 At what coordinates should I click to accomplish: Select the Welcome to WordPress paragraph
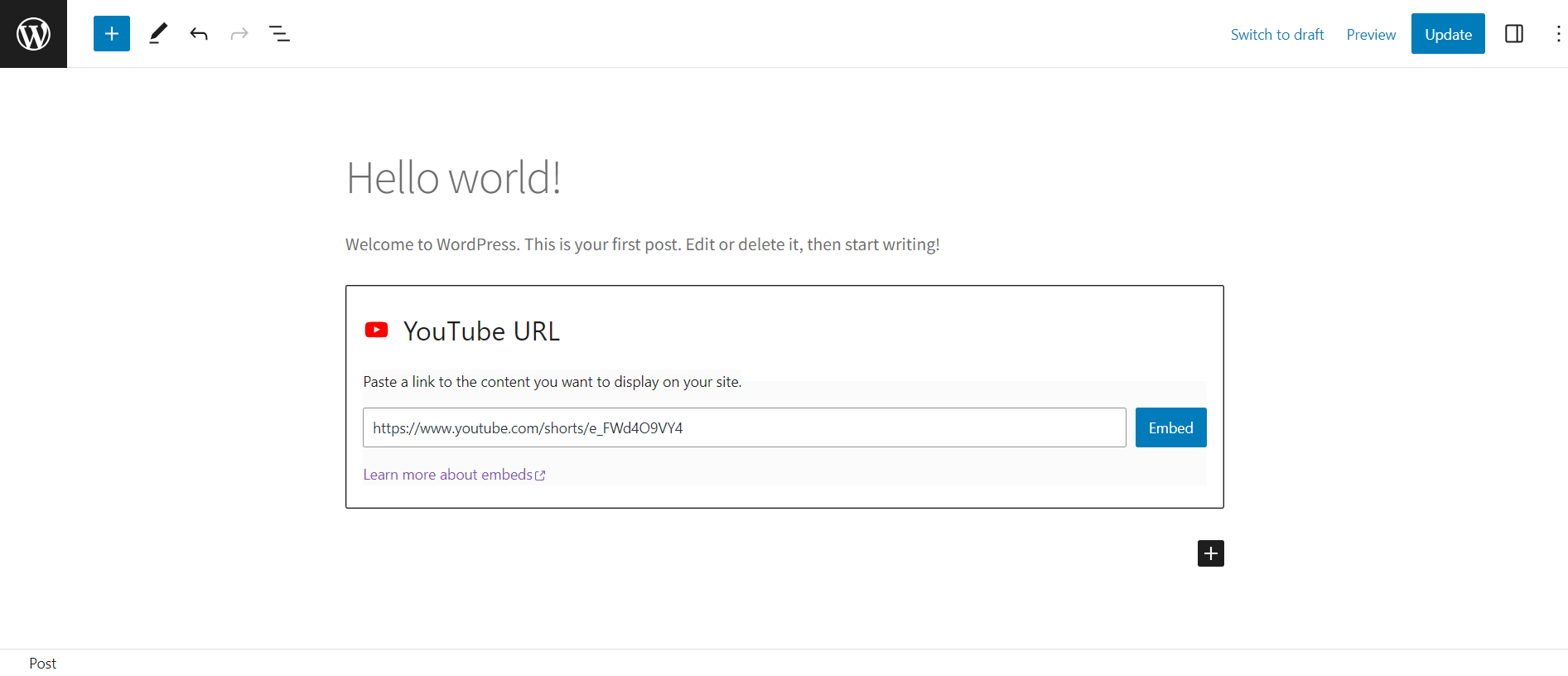pyautogui.click(x=643, y=244)
